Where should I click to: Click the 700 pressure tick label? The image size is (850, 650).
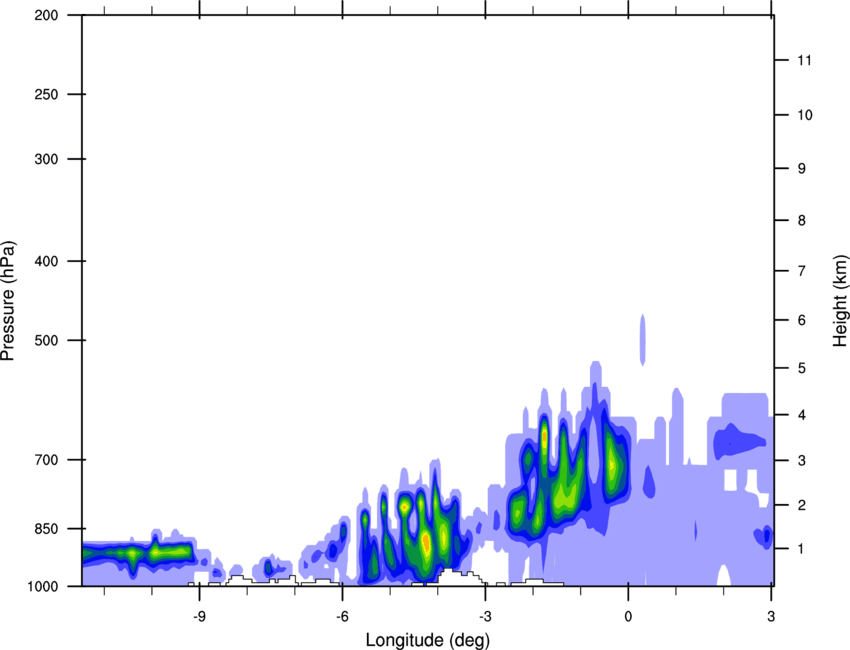(x=44, y=460)
